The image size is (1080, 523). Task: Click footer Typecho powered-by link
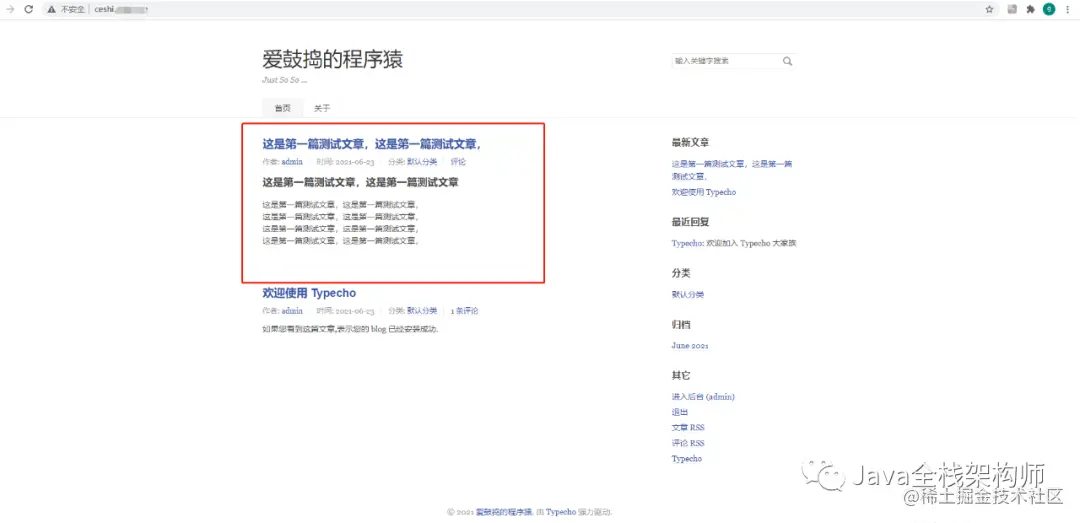click(x=561, y=513)
